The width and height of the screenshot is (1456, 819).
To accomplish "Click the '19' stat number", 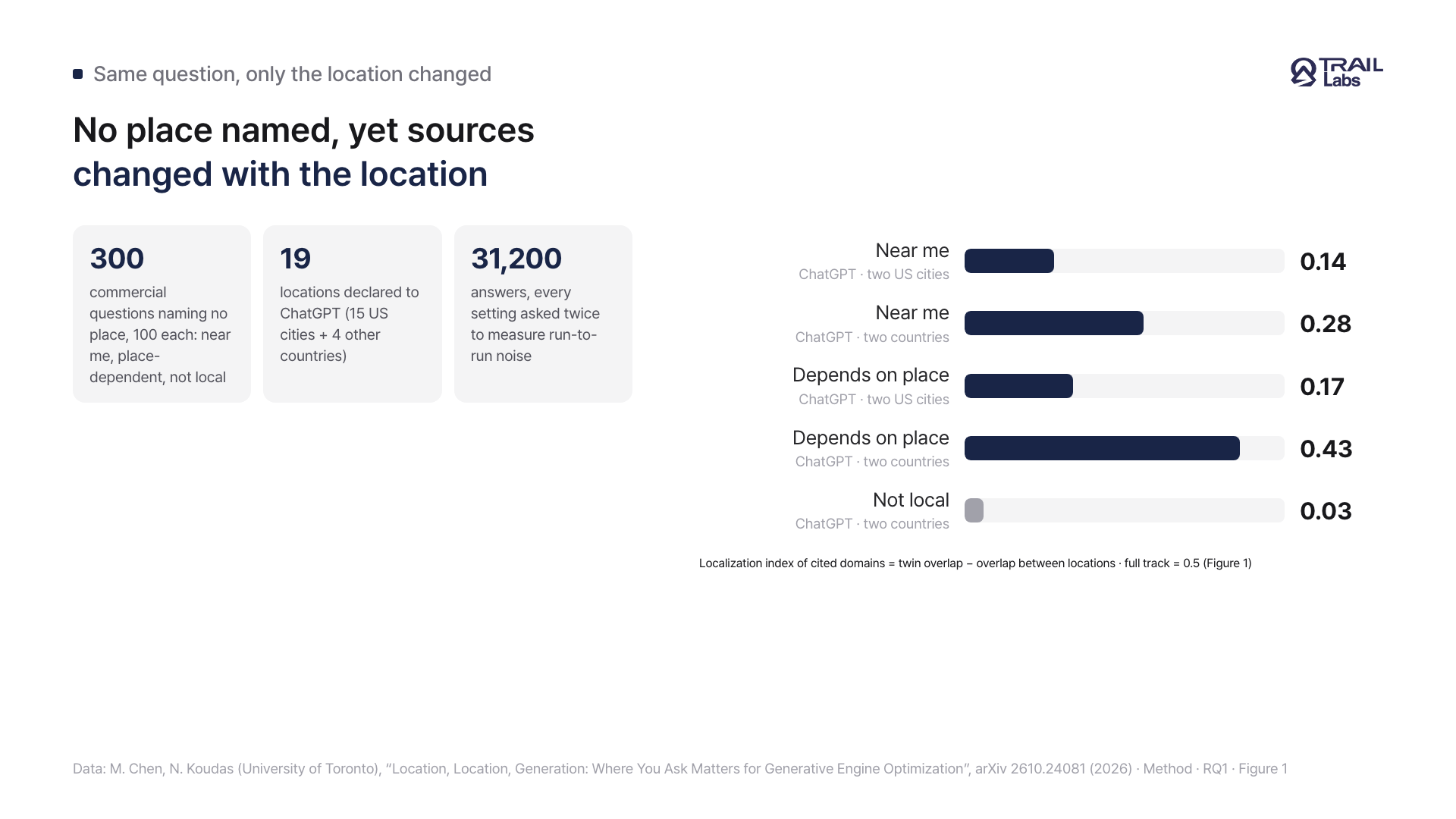I will [295, 259].
